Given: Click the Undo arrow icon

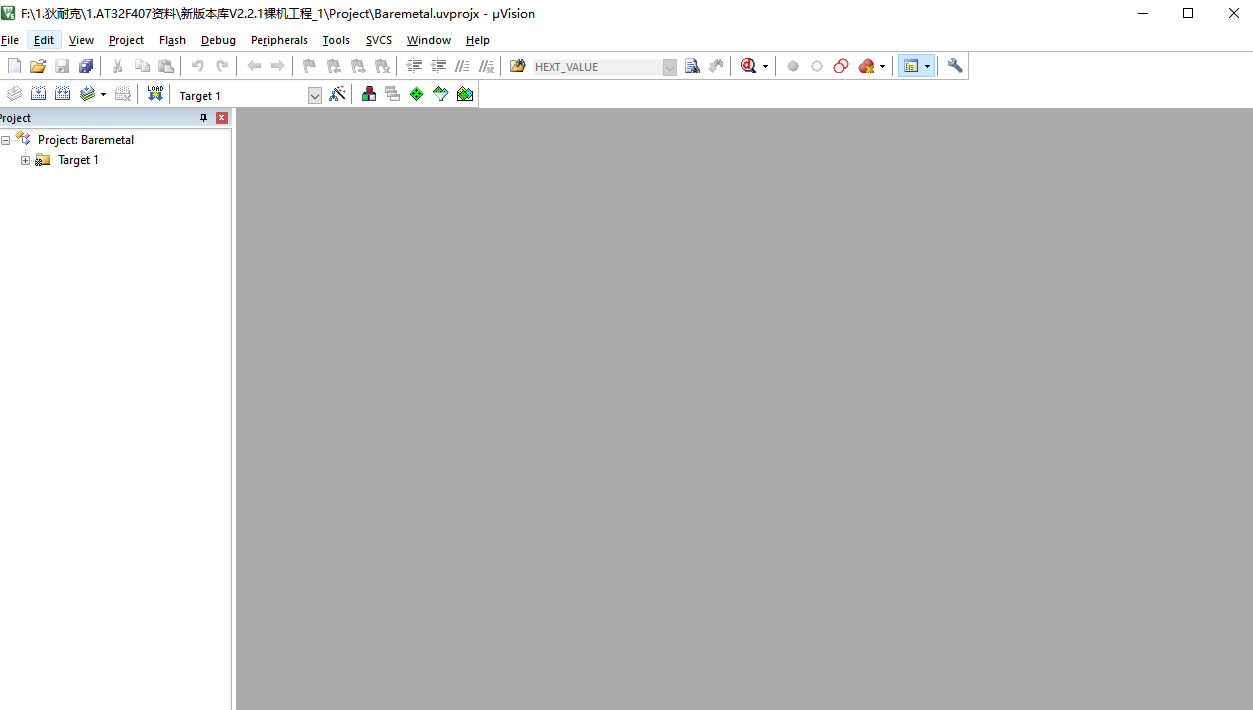Looking at the screenshot, I should pyautogui.click(x=198, y=66).
